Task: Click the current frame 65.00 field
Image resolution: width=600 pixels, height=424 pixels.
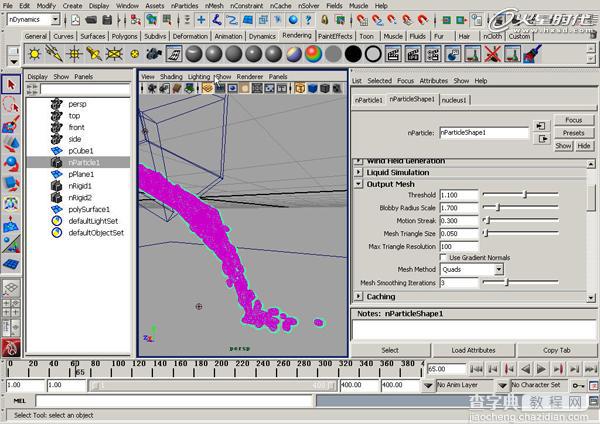Action: coord(446,369)
